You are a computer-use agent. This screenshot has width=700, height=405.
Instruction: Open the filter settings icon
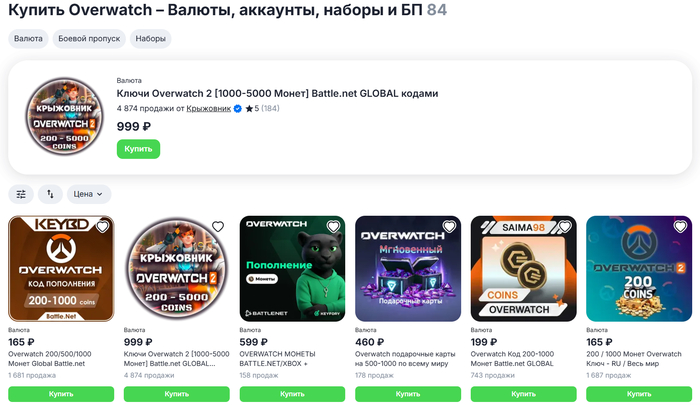pos(21,194)
